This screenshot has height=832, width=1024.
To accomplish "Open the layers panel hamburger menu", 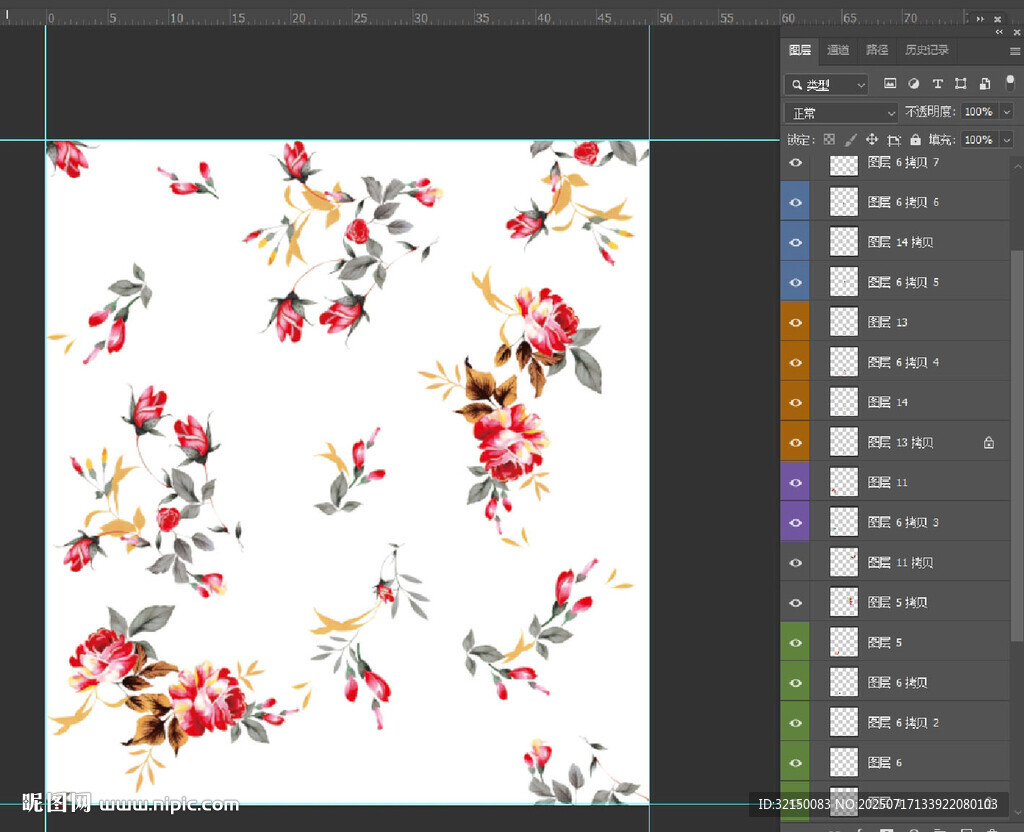I will point(1015,51).
